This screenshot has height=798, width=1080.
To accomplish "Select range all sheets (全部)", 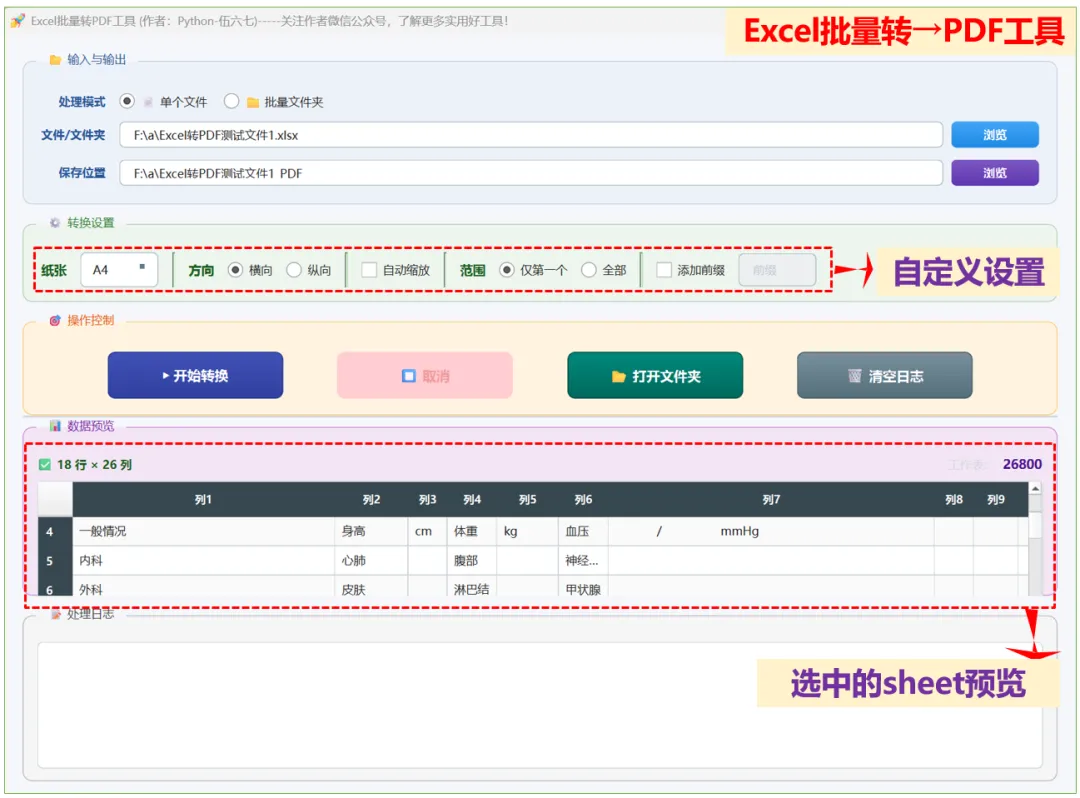I will 589,270.
